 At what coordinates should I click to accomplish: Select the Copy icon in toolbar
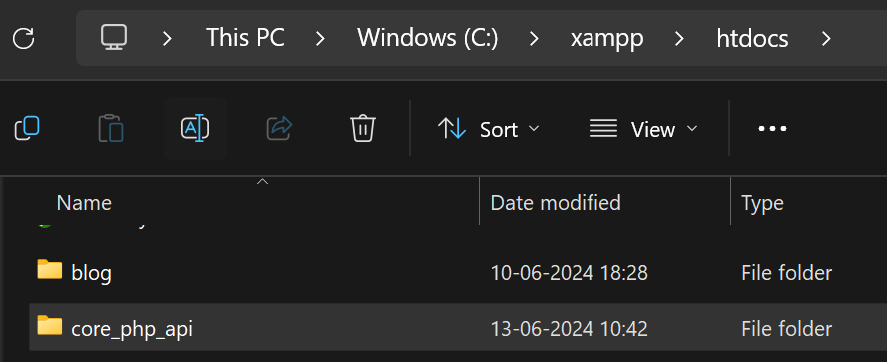pos(27,128)
